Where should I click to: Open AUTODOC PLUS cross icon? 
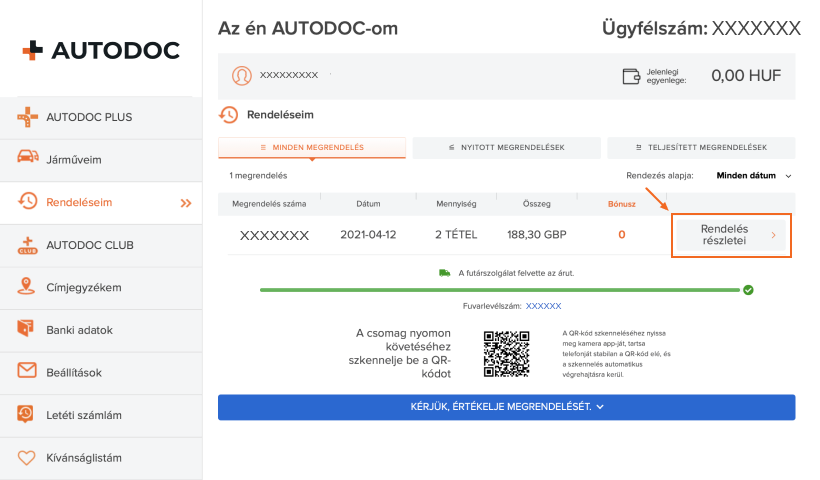(27, 117)
